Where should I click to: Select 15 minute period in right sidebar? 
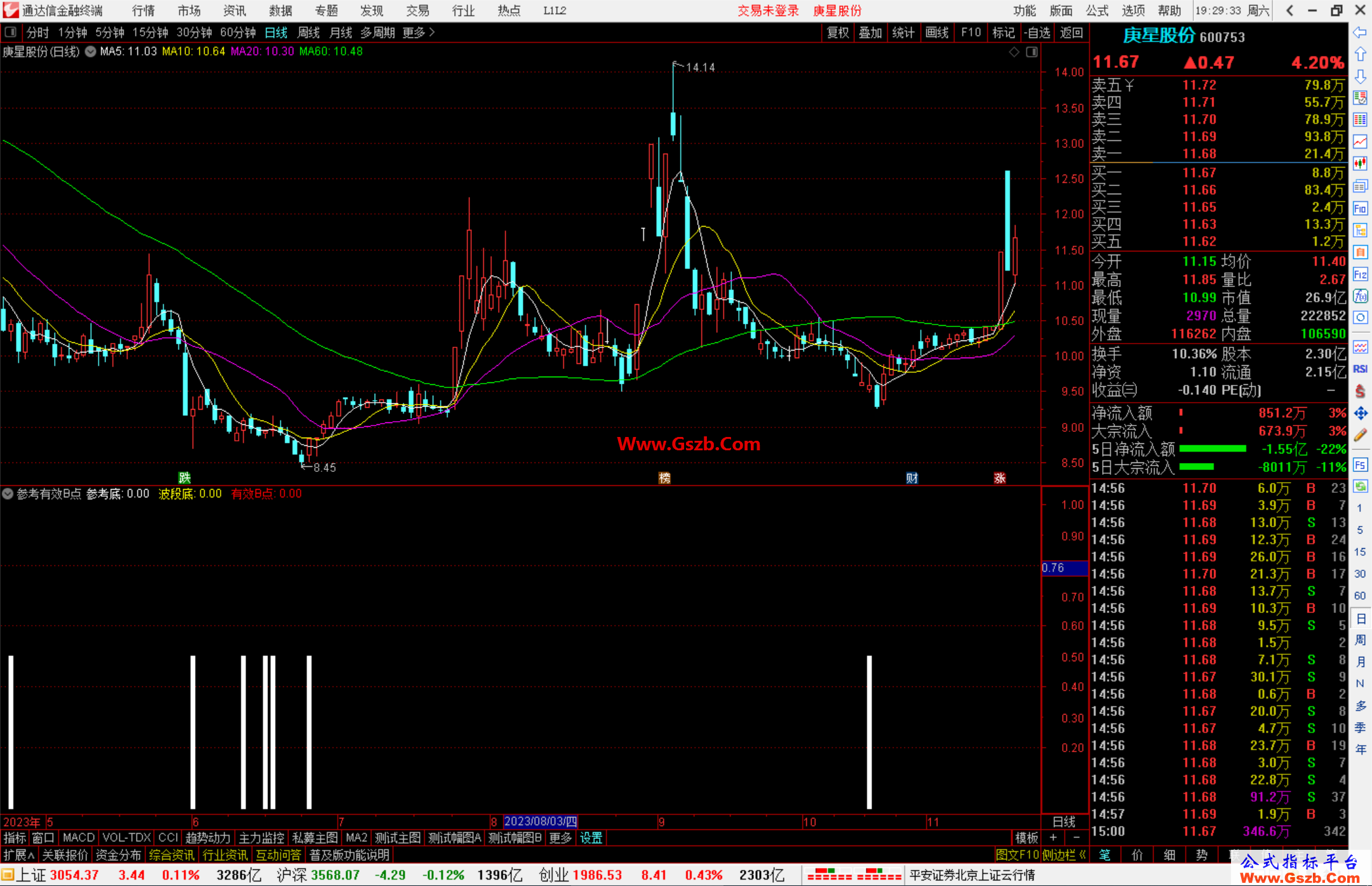pyautogui.click(x=1360, y=552)
